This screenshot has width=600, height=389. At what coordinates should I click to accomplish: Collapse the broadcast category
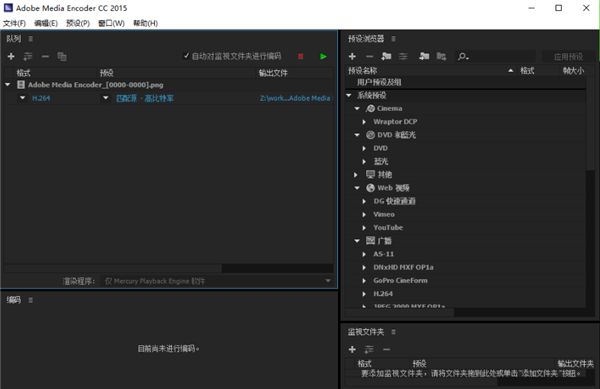[x=357, y=241]
